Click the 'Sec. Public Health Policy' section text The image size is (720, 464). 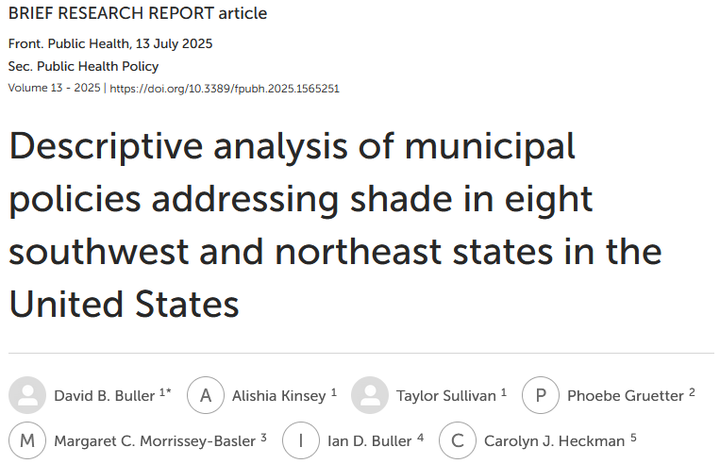click(x=83, y=66)
